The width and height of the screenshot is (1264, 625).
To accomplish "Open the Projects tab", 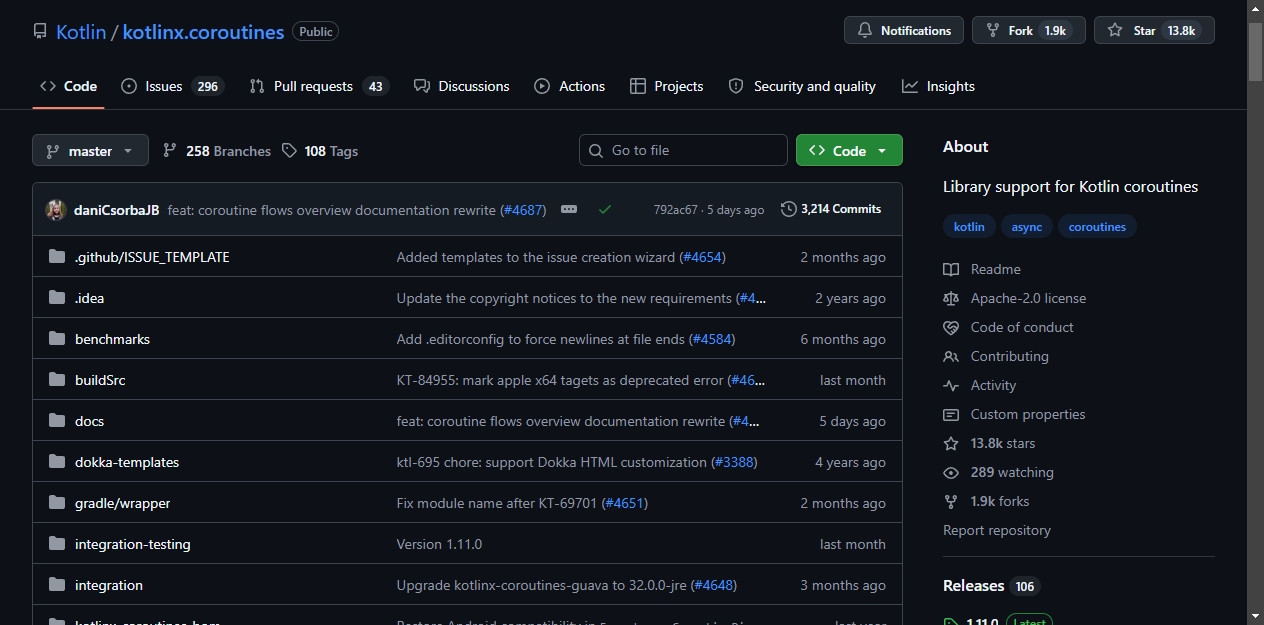I will (x=666, y=86).
